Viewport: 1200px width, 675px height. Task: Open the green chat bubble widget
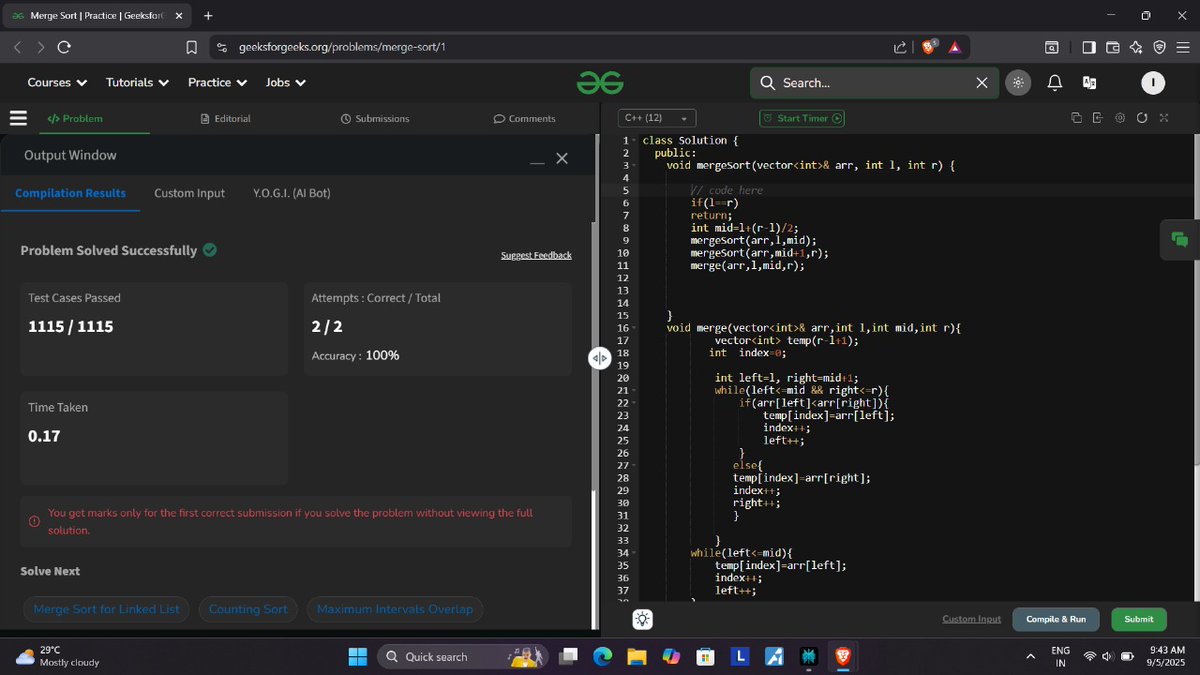1179,239
